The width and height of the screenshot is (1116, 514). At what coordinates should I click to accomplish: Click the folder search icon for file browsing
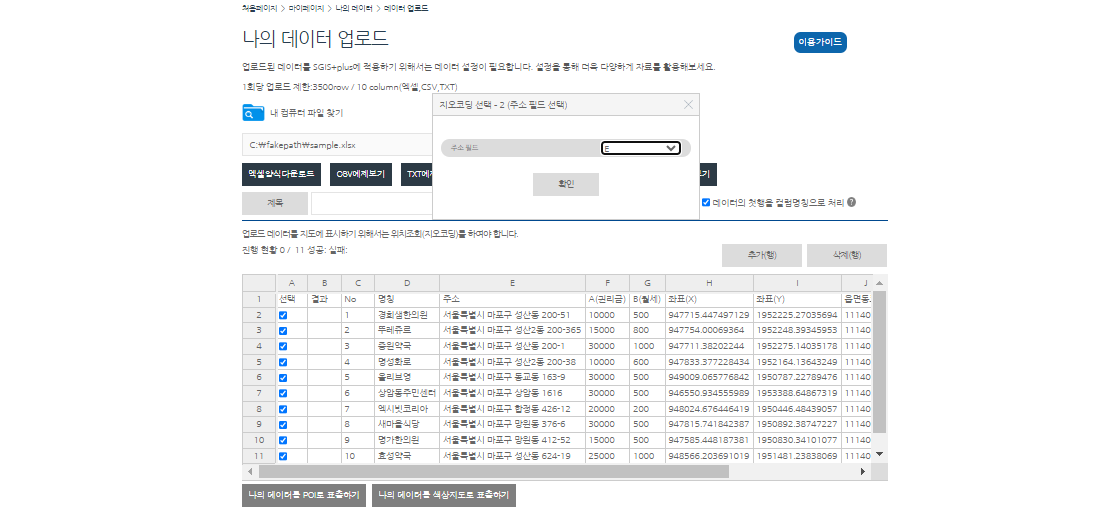(253, 112)
